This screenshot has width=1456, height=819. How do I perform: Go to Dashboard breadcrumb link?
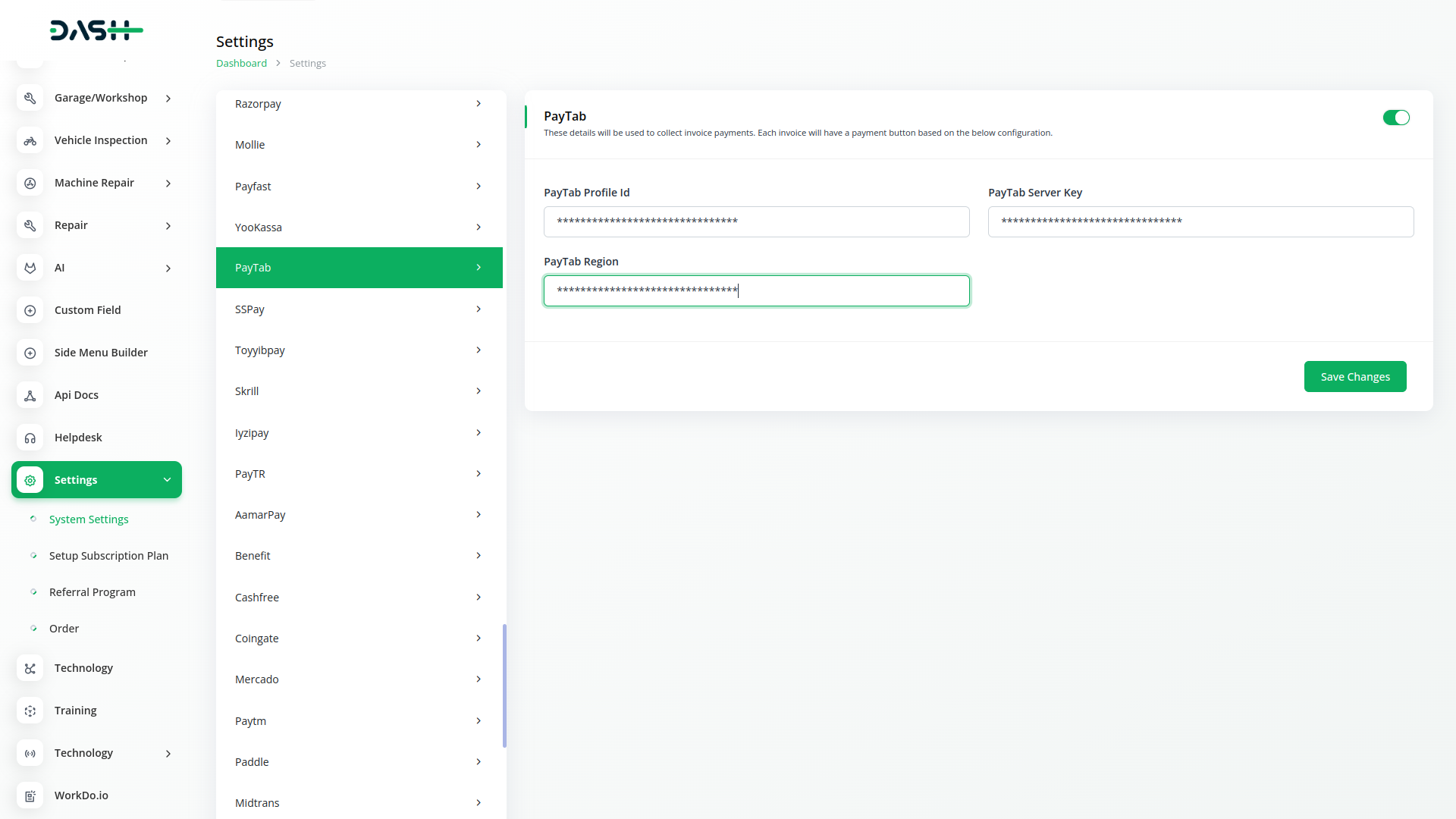241,63
